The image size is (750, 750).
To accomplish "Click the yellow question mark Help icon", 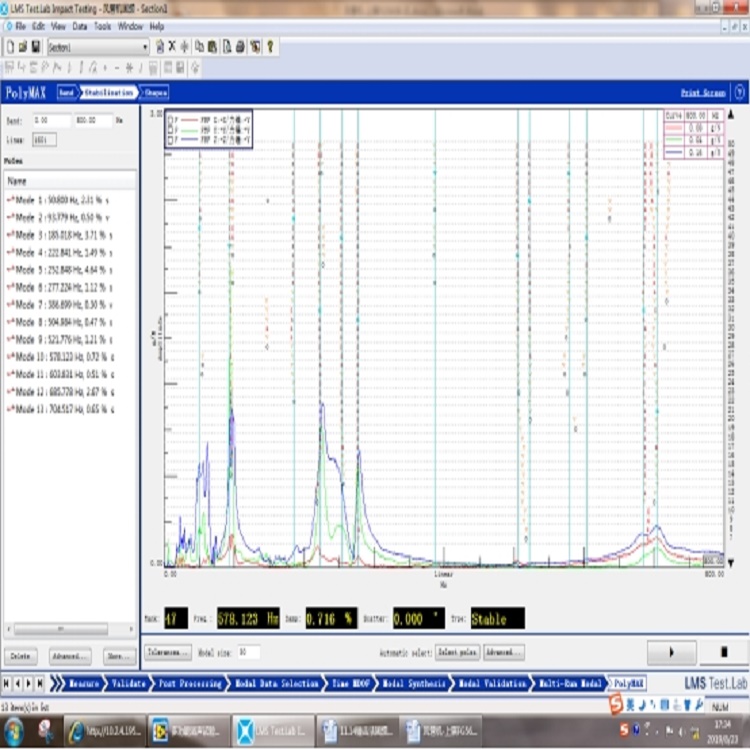I will click(270, 46).
